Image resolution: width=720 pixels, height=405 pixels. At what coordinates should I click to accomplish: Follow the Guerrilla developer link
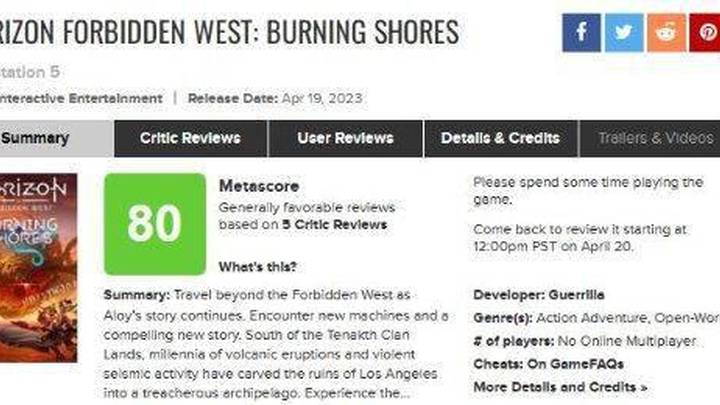[x=576, y=295]
